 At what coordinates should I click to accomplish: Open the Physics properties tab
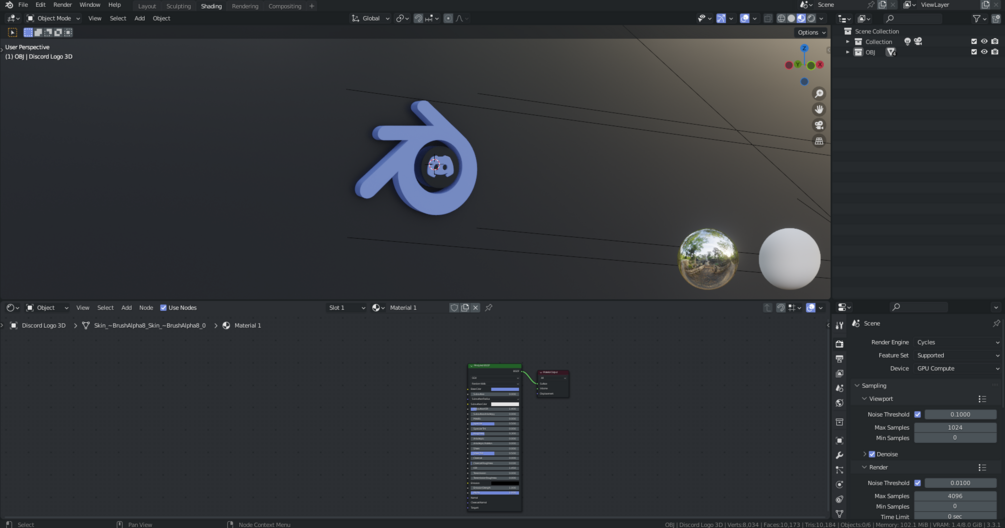coord(840,484)
